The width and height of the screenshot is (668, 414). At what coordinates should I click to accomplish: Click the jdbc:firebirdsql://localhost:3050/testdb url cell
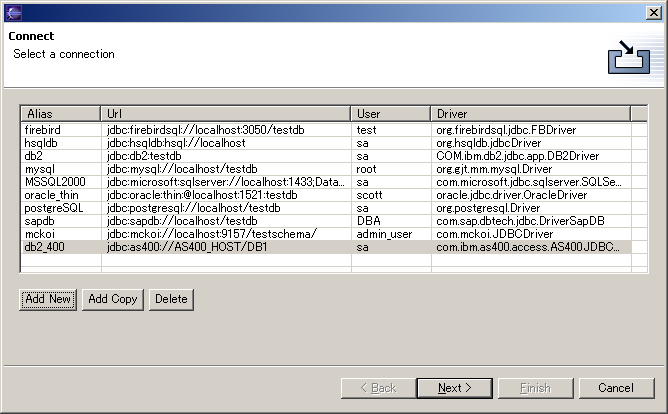click(206, 130)
